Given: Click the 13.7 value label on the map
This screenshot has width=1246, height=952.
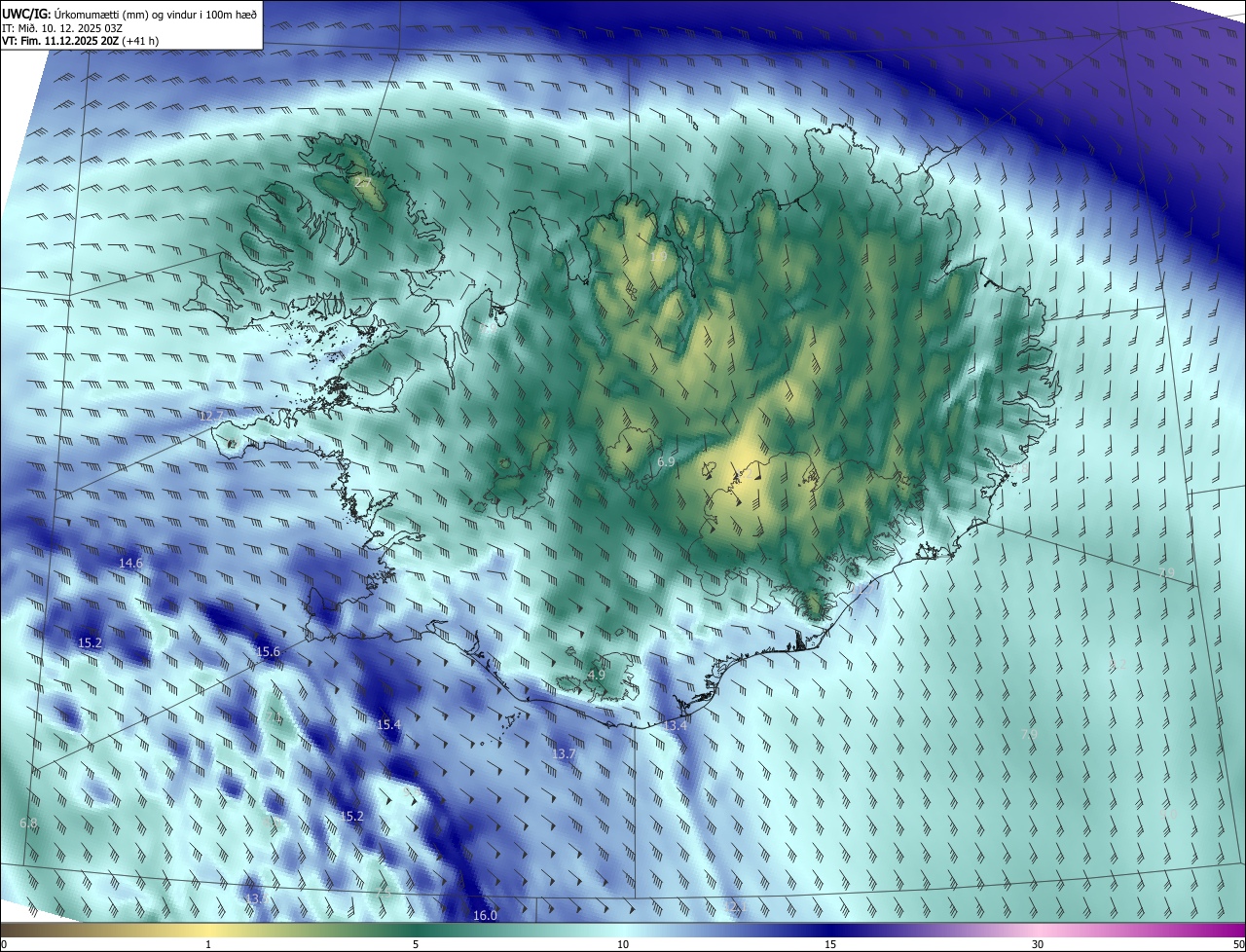Looking at the screenshot, I should (x=564, y=754).
